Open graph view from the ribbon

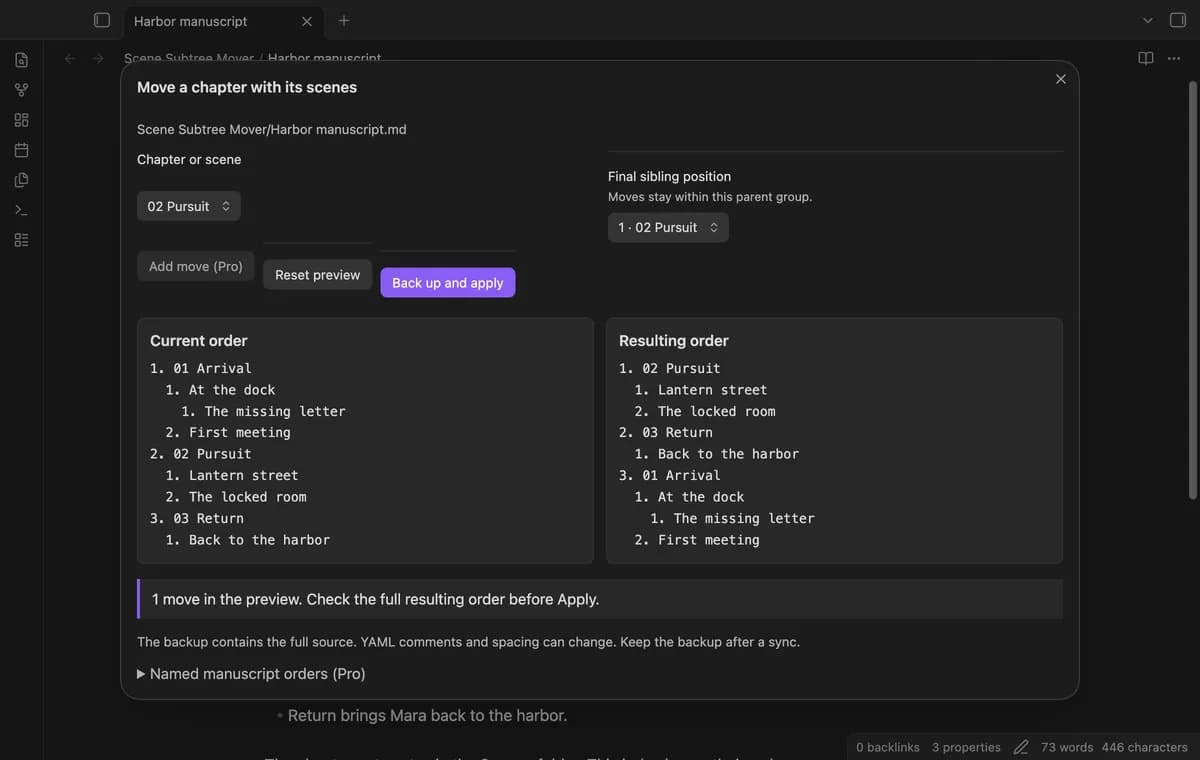pos(21,90)
